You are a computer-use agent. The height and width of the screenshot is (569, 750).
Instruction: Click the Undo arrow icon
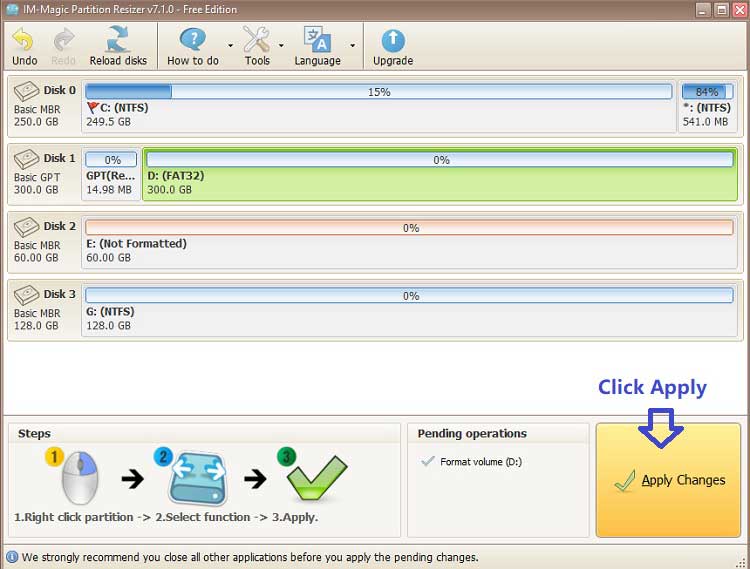(x=22, y=39)
